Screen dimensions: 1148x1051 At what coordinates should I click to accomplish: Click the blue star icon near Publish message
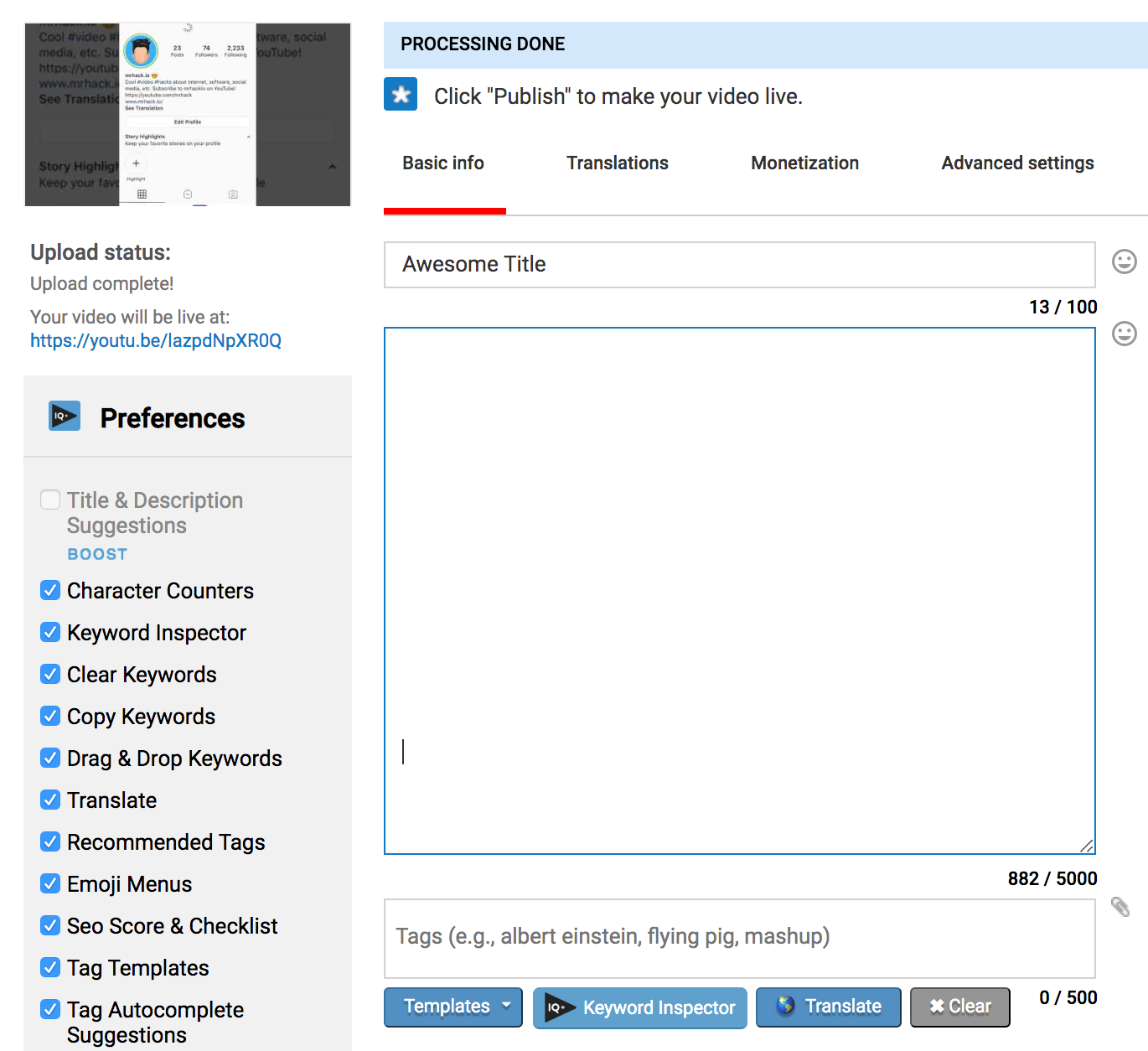pyautogui.click(x=401, y=95)
